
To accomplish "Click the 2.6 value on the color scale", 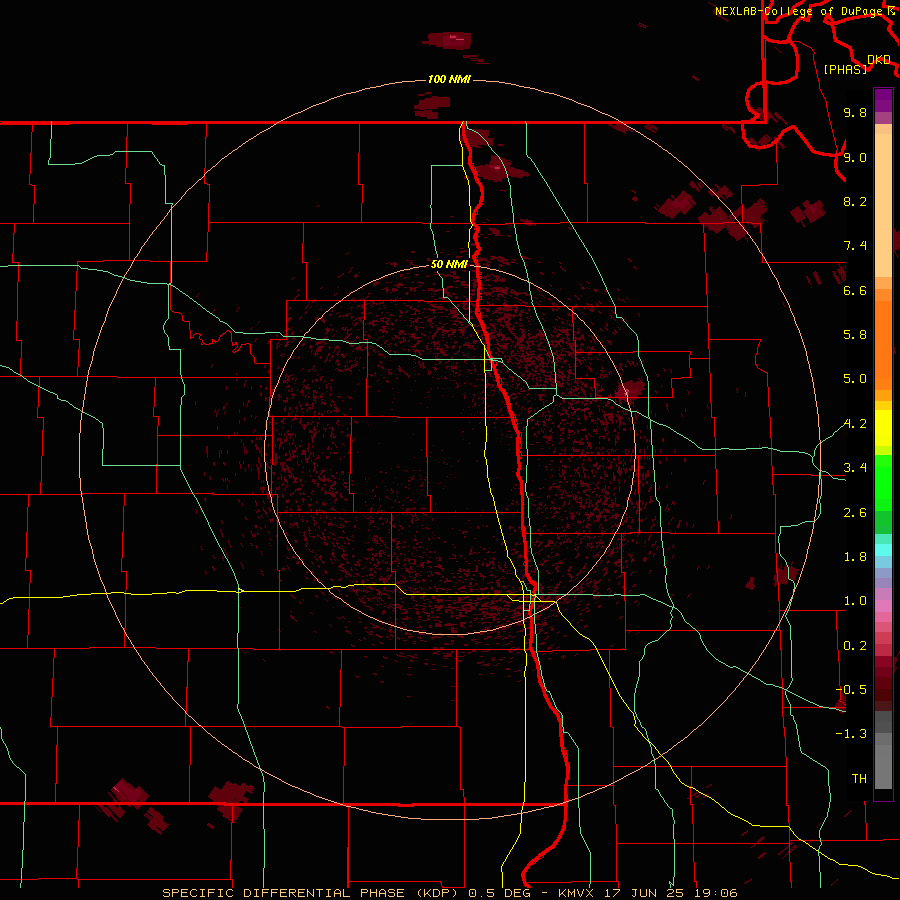I will pyautogui.click(x=855, y=513).
